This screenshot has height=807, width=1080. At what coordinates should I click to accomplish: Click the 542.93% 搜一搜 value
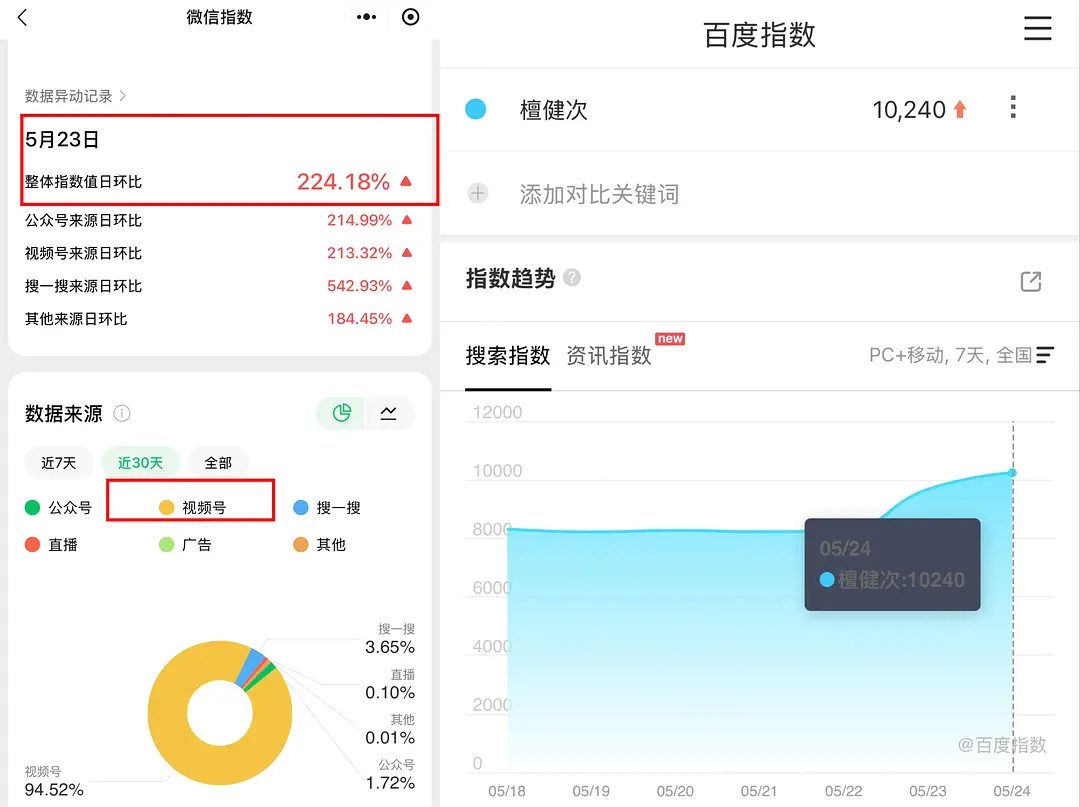click(x=360, y=286)
